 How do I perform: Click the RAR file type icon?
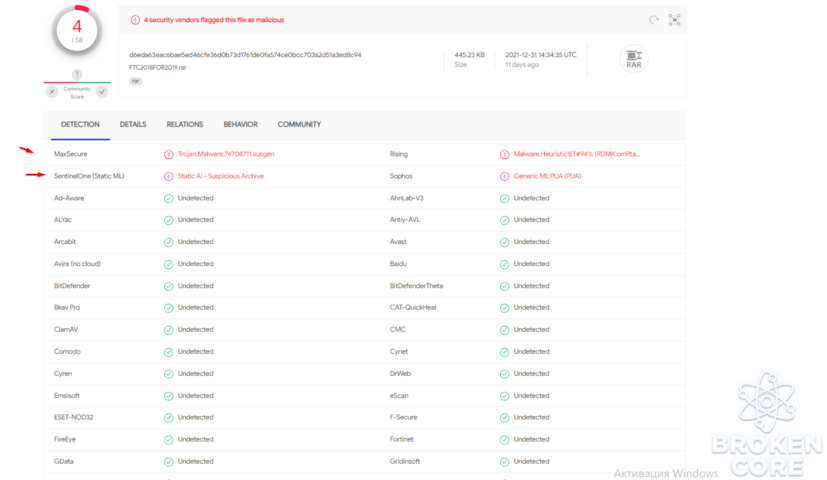click(633, 59)
